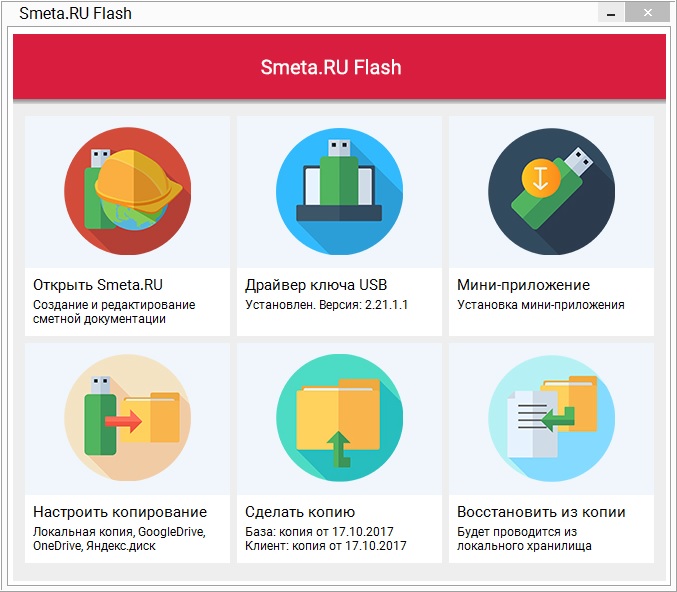Click text 'Установка мини-приложения'
This screenshot has height=592, width=677.
point(541,305)
